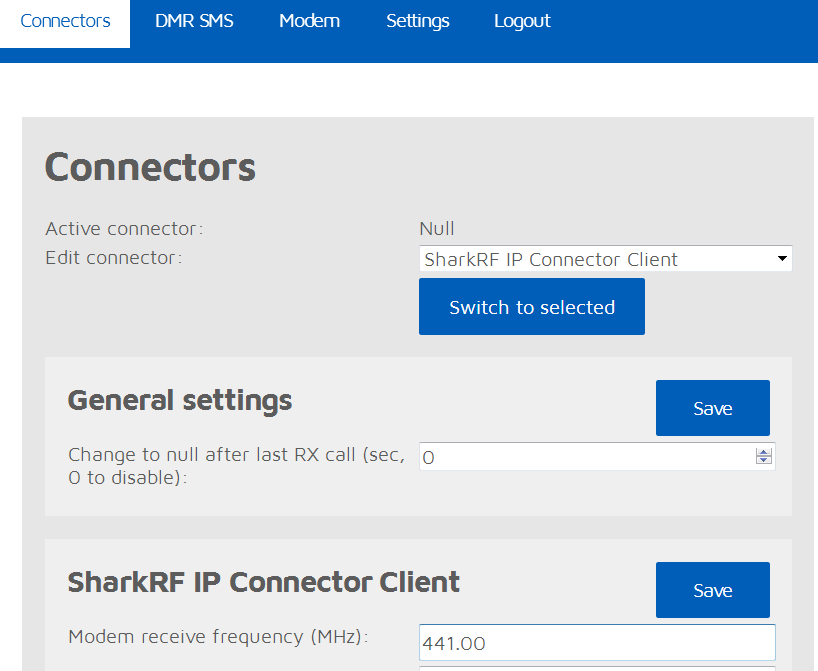
Task: Click the General settings heading
Action: point(180,401)
